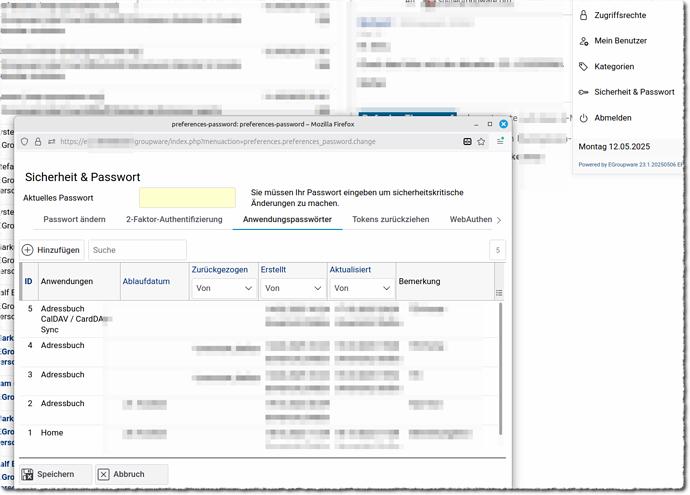This screenshot has height=495, width=690.
Task: Open the column selection icon in the table header
Action: coord(499,293)
